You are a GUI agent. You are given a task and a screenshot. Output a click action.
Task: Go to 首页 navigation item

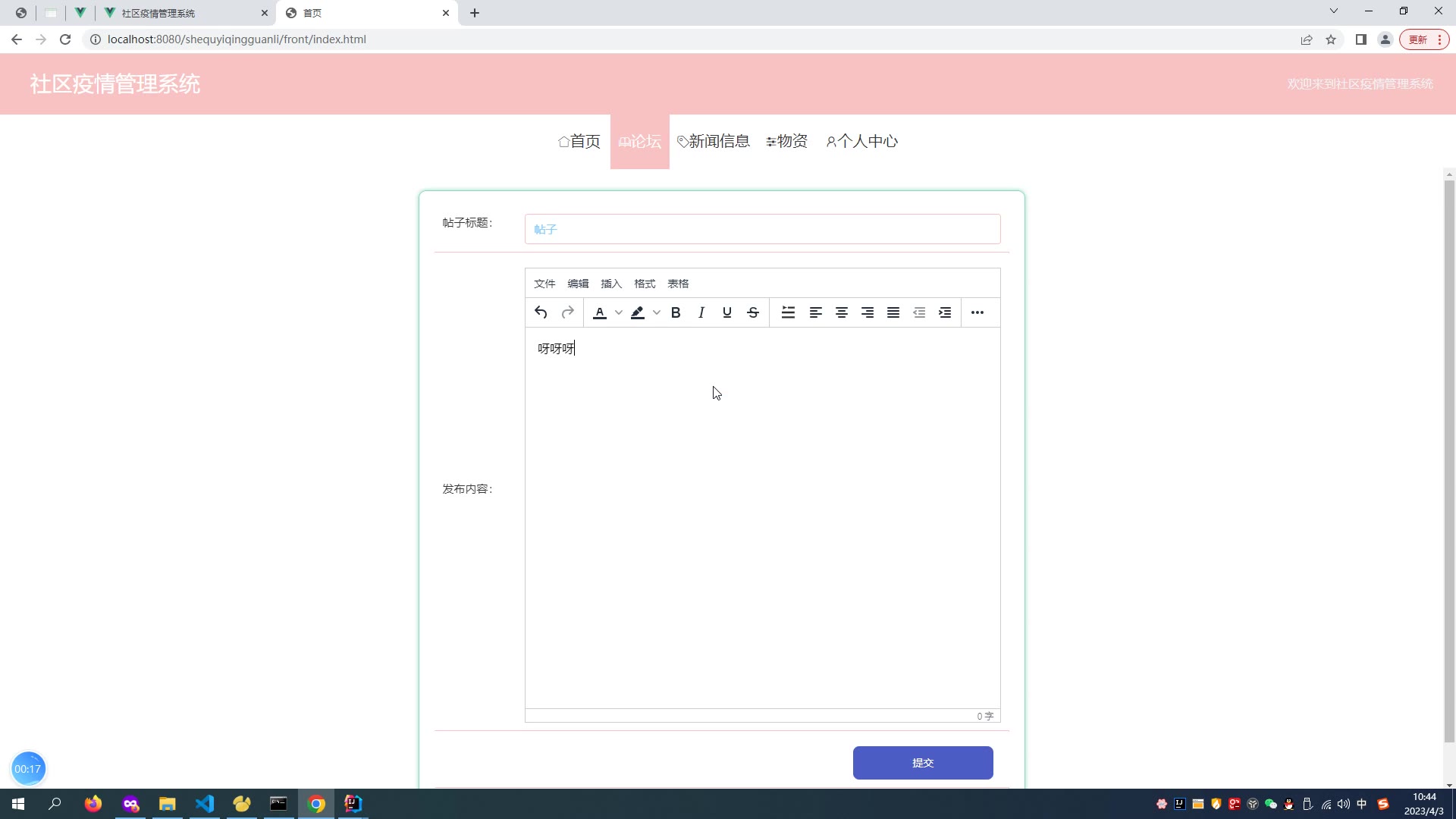[579, 142]
